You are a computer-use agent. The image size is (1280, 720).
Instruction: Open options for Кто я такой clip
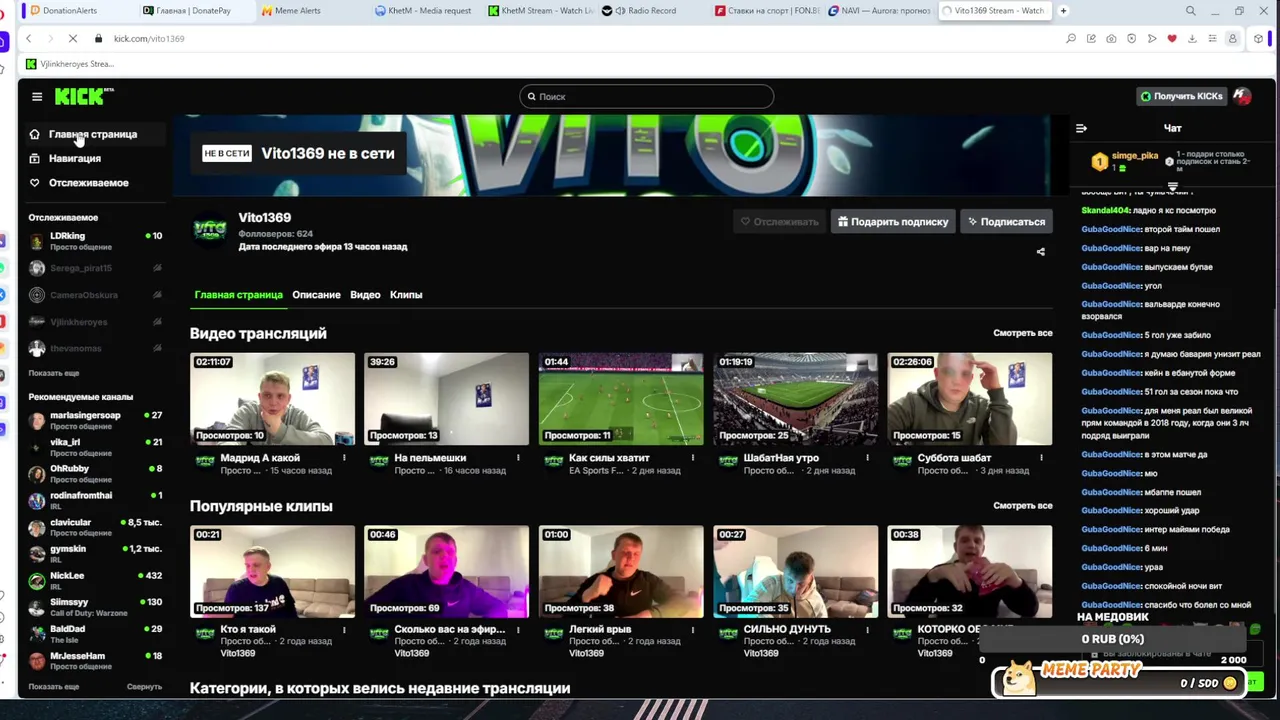point(344,630)
